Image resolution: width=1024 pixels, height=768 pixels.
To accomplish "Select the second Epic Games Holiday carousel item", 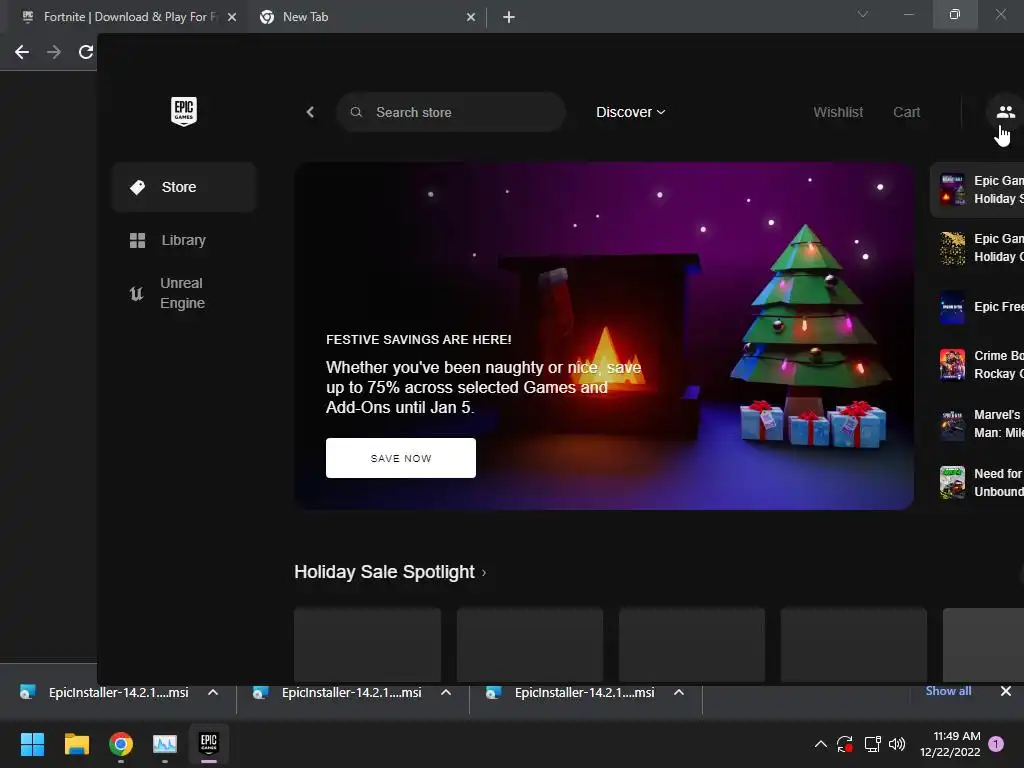I will pos(978,248).
